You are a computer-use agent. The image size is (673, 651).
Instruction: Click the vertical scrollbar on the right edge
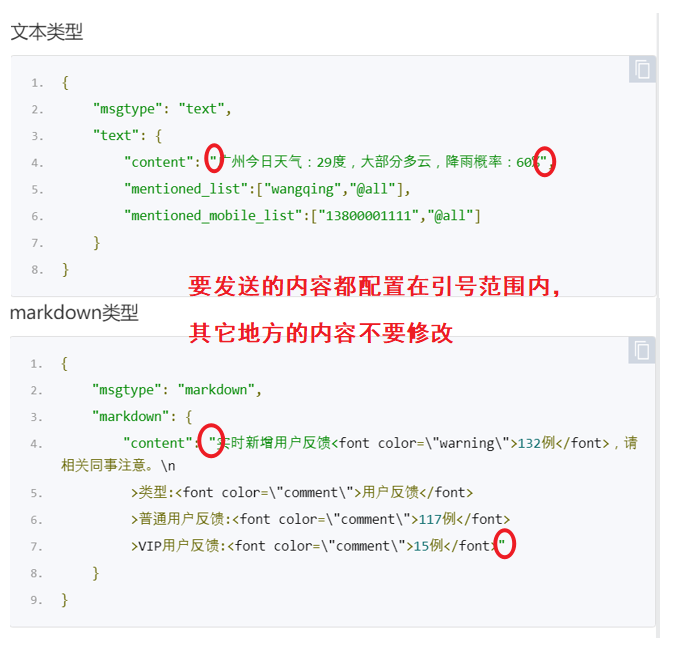658,325
